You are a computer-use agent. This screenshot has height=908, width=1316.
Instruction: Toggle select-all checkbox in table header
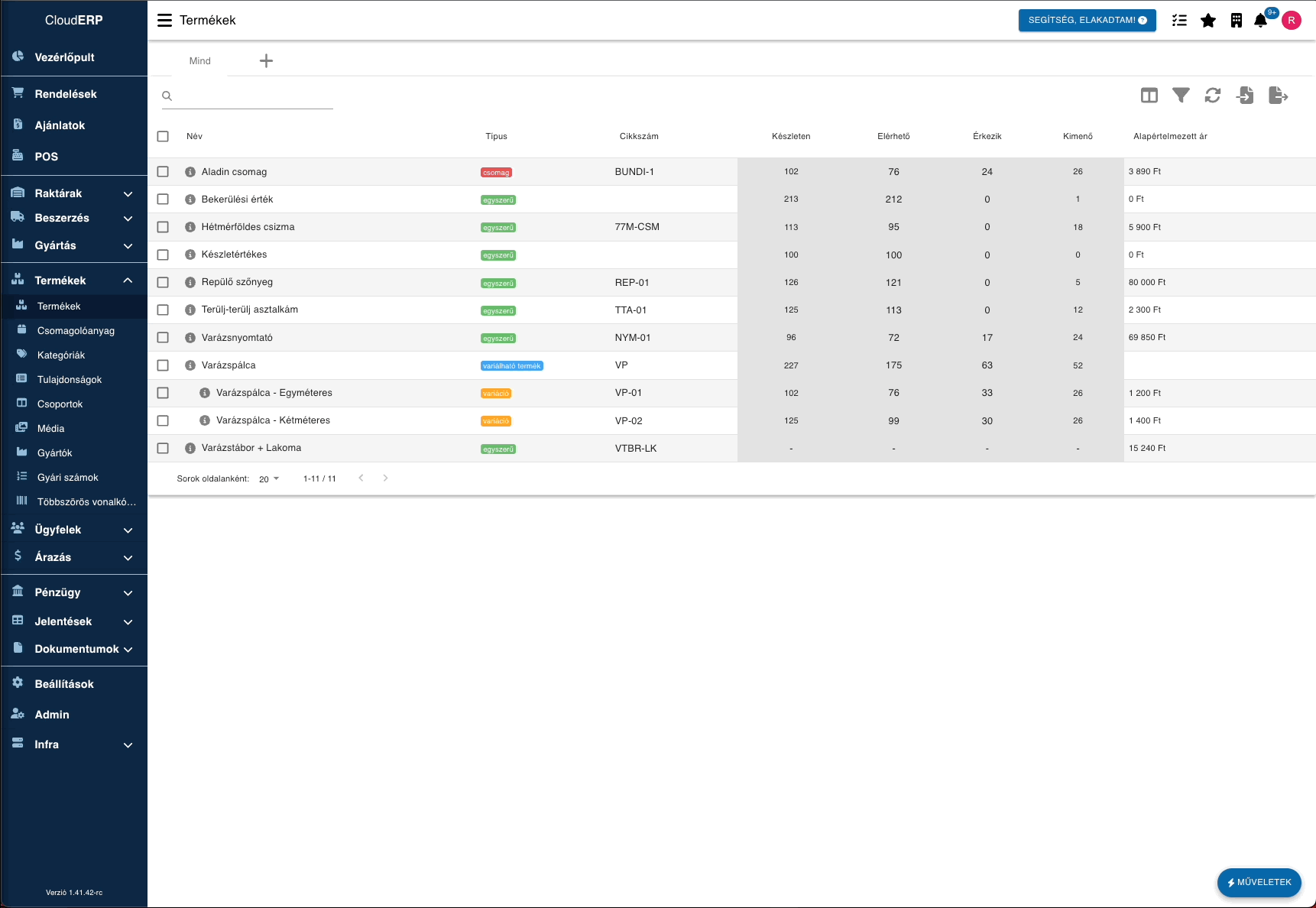click(163, 136)
